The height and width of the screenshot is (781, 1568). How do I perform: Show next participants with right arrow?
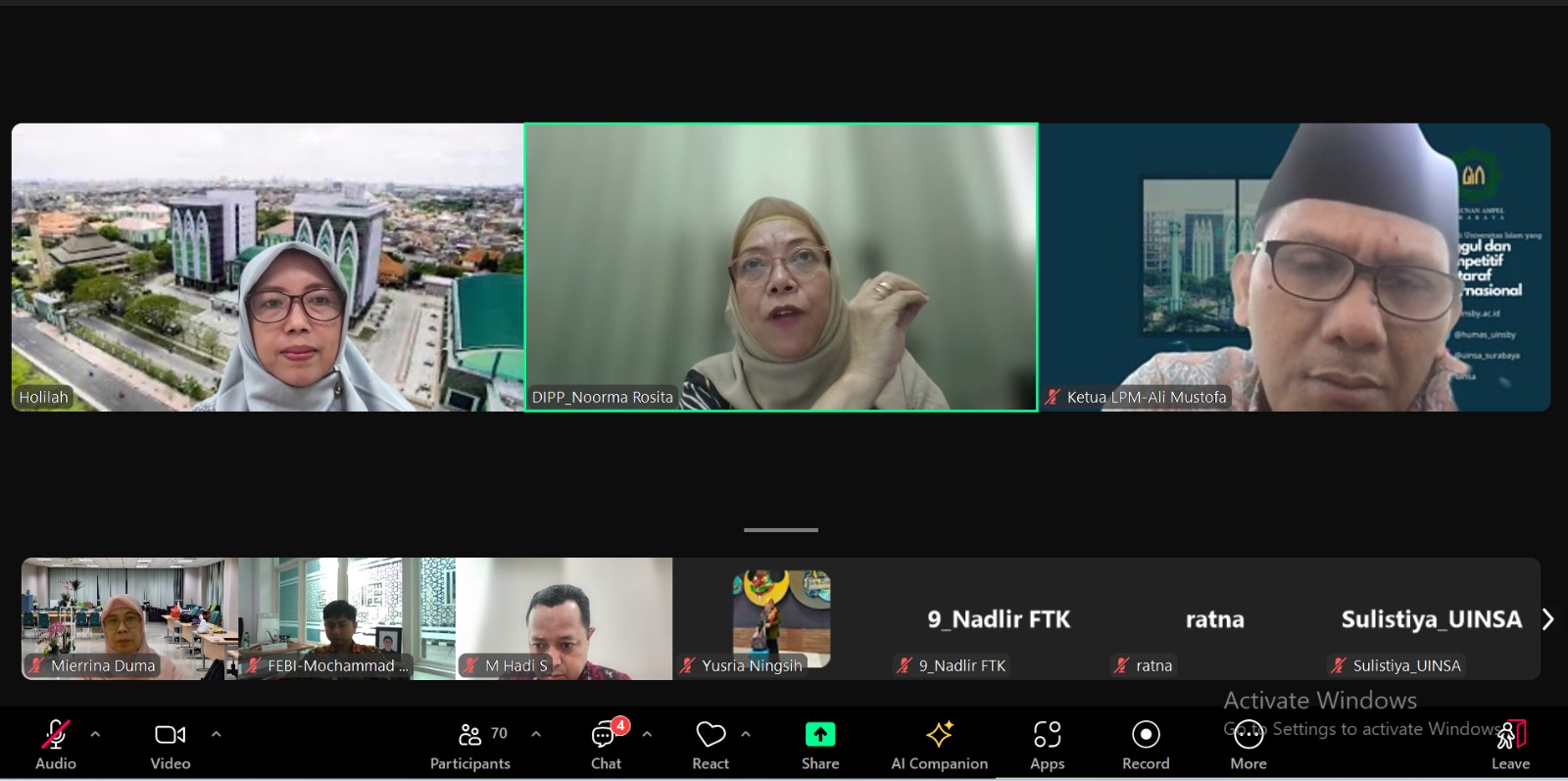click(x=1548, y=619)
